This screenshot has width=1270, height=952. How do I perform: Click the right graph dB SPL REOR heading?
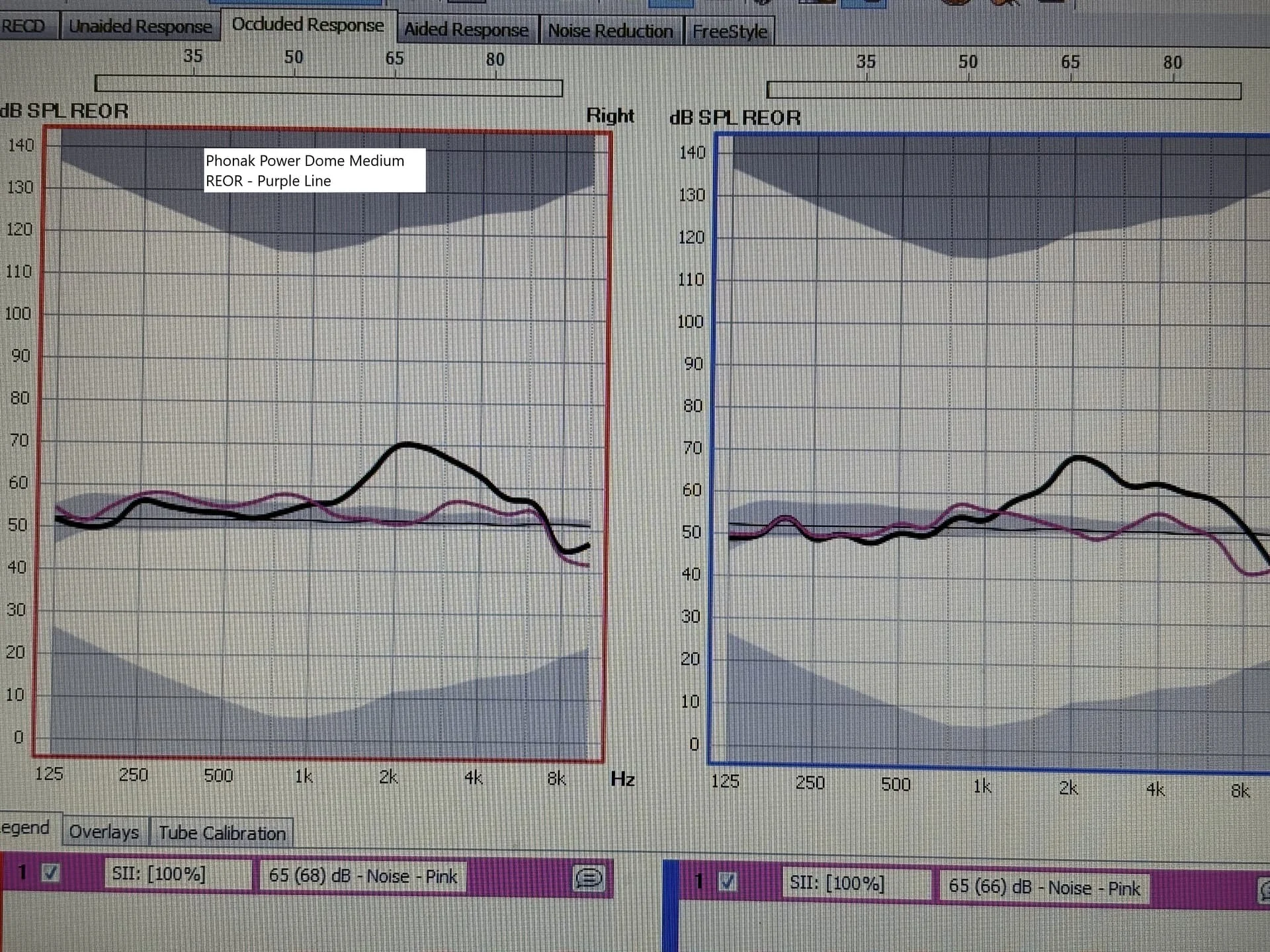735,118
